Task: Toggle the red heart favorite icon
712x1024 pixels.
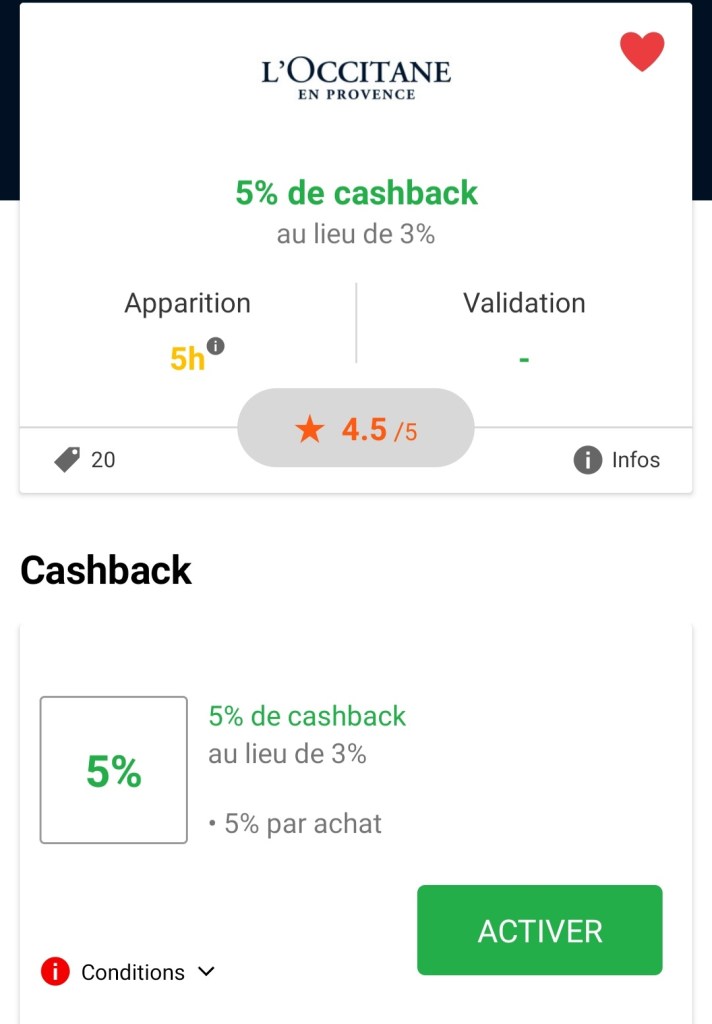Action: tap(642, 52)
